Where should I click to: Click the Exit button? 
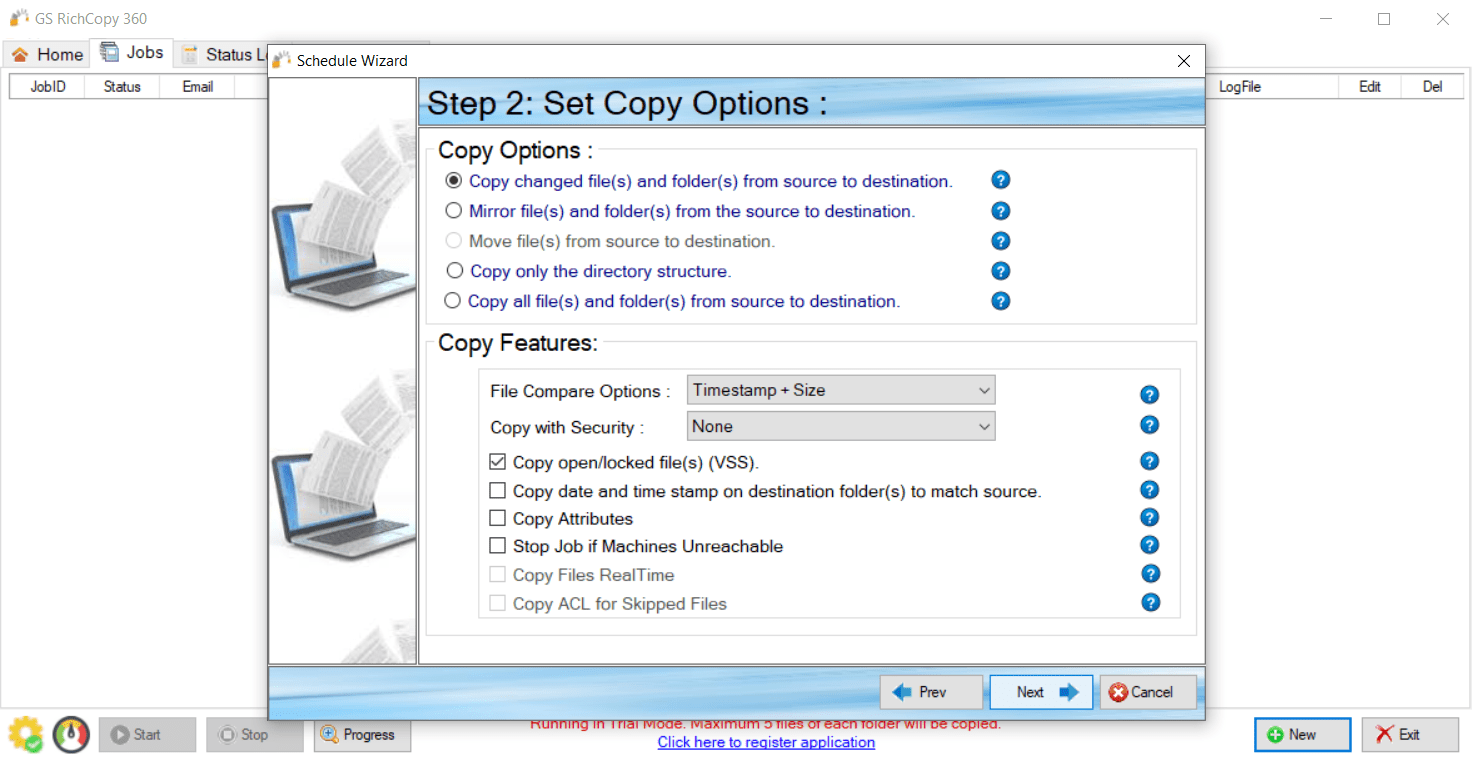1410,734
